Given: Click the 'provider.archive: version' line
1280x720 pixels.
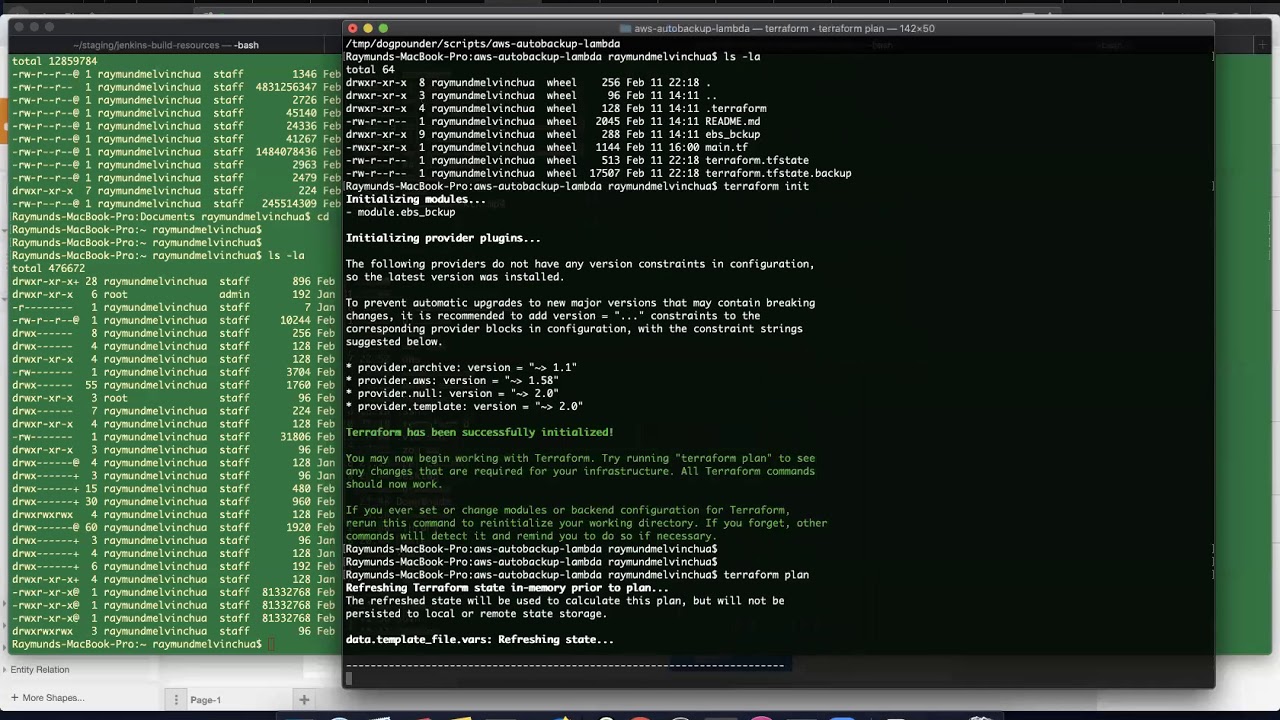Looking at the screenshot, I should (461, 368).
